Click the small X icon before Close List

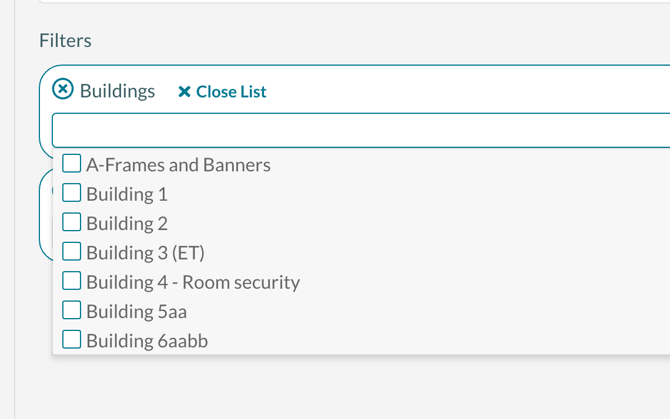point(184,92)
